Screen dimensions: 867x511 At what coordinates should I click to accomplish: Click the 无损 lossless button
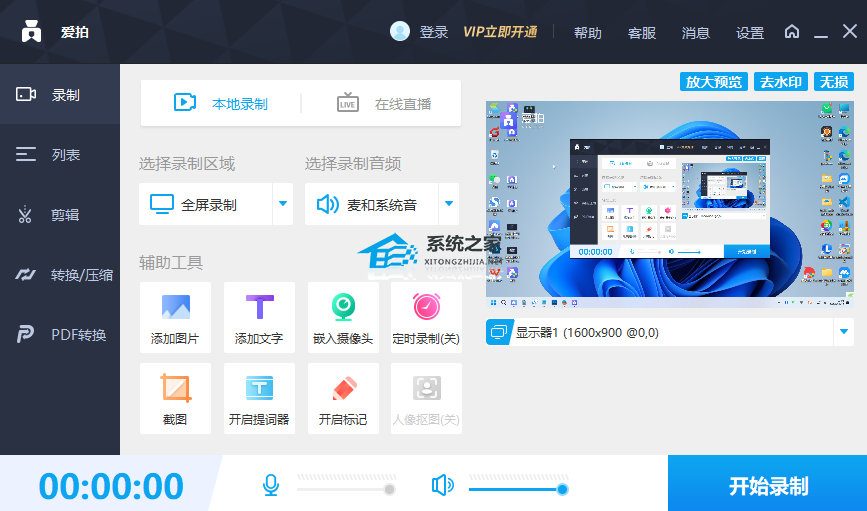point(834,82)
